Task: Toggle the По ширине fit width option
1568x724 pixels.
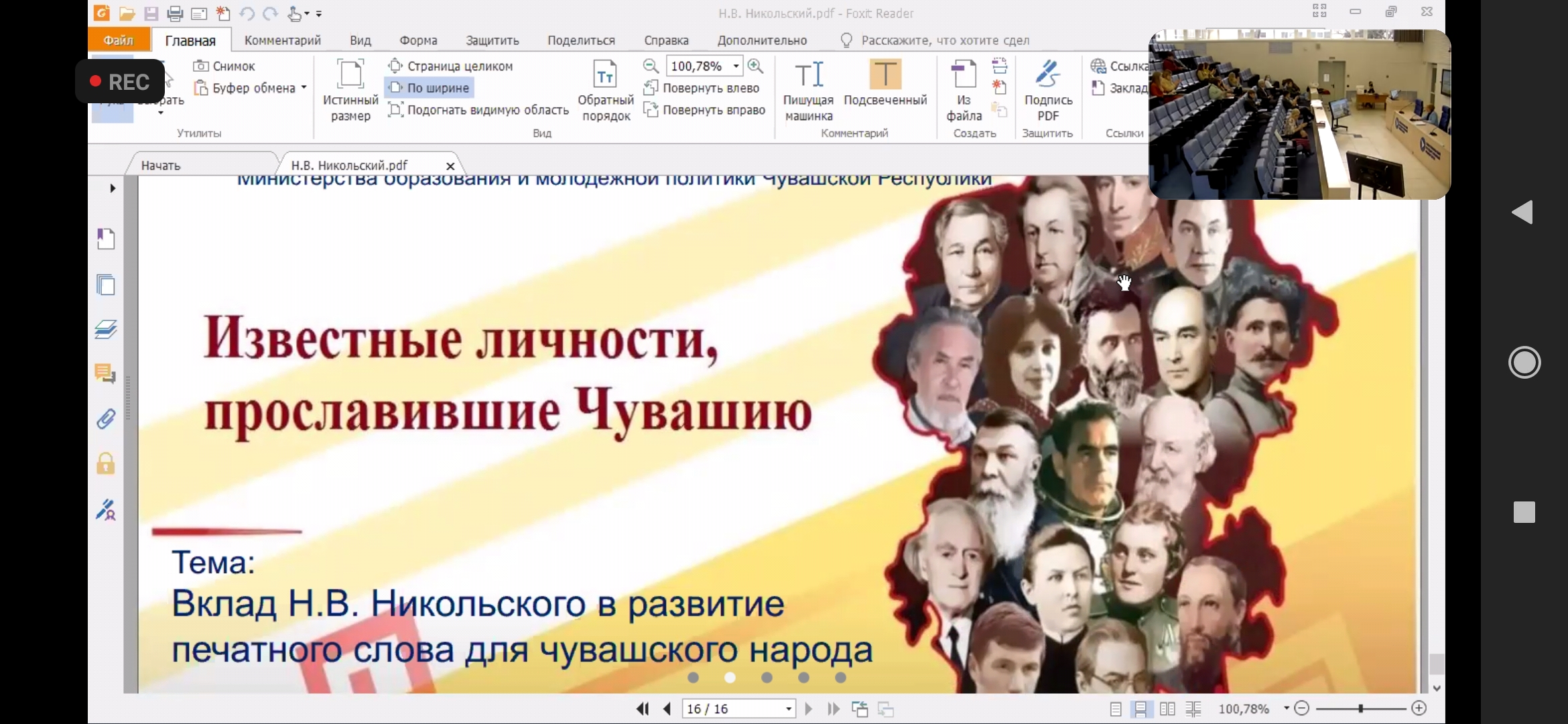Action: click(429, 88)
